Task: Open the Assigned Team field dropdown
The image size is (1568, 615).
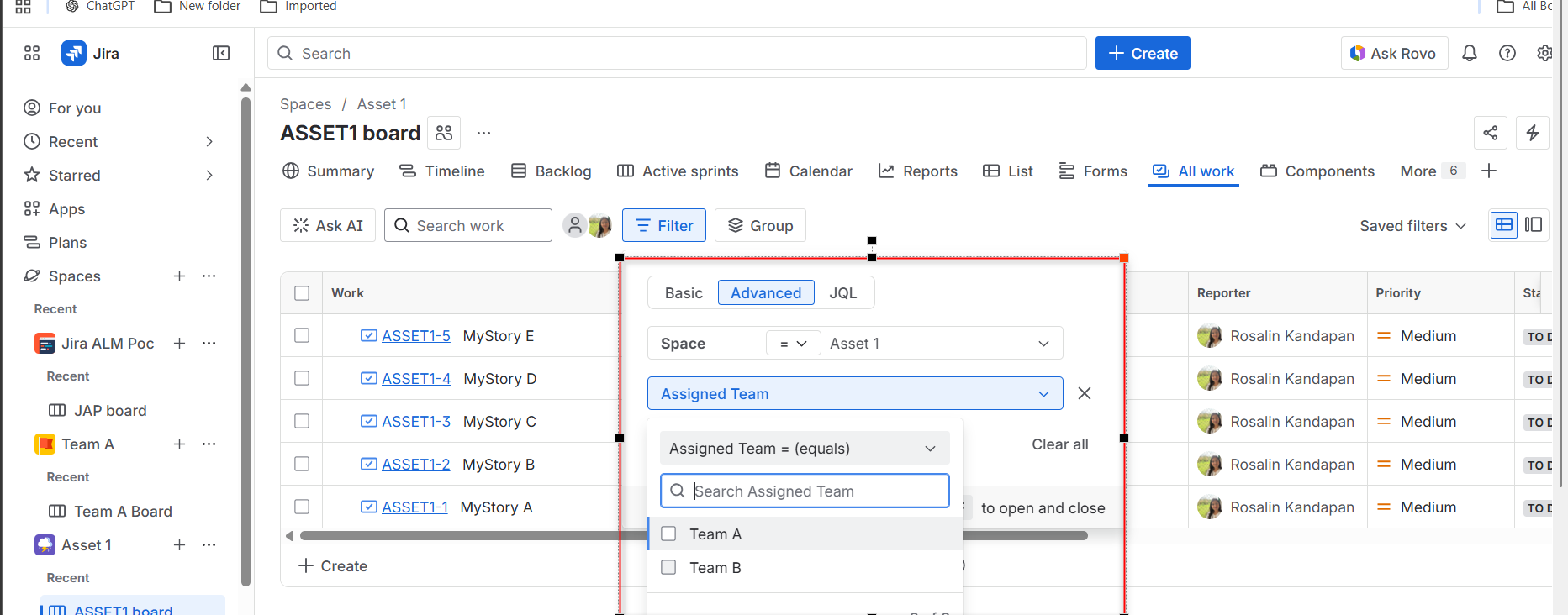Action: 855,393
